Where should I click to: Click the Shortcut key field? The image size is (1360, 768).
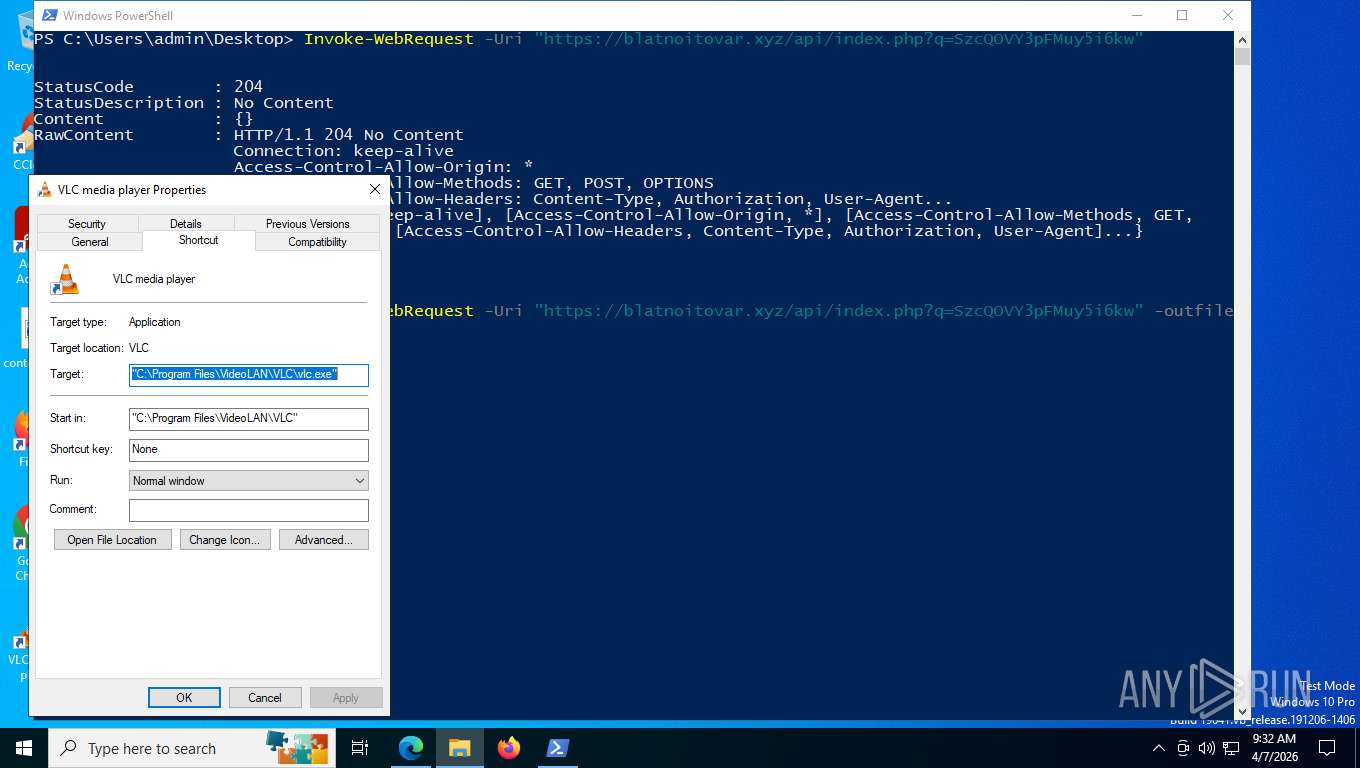coord(249,449)
